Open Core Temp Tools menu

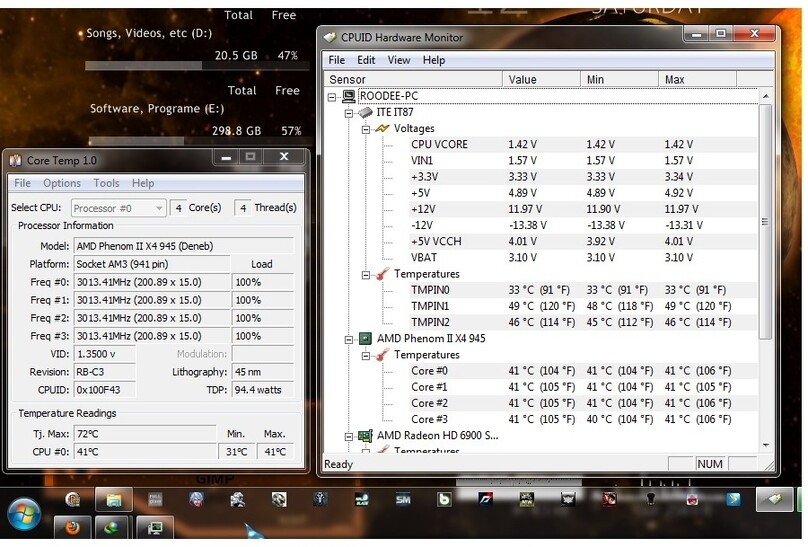point(106,183)
